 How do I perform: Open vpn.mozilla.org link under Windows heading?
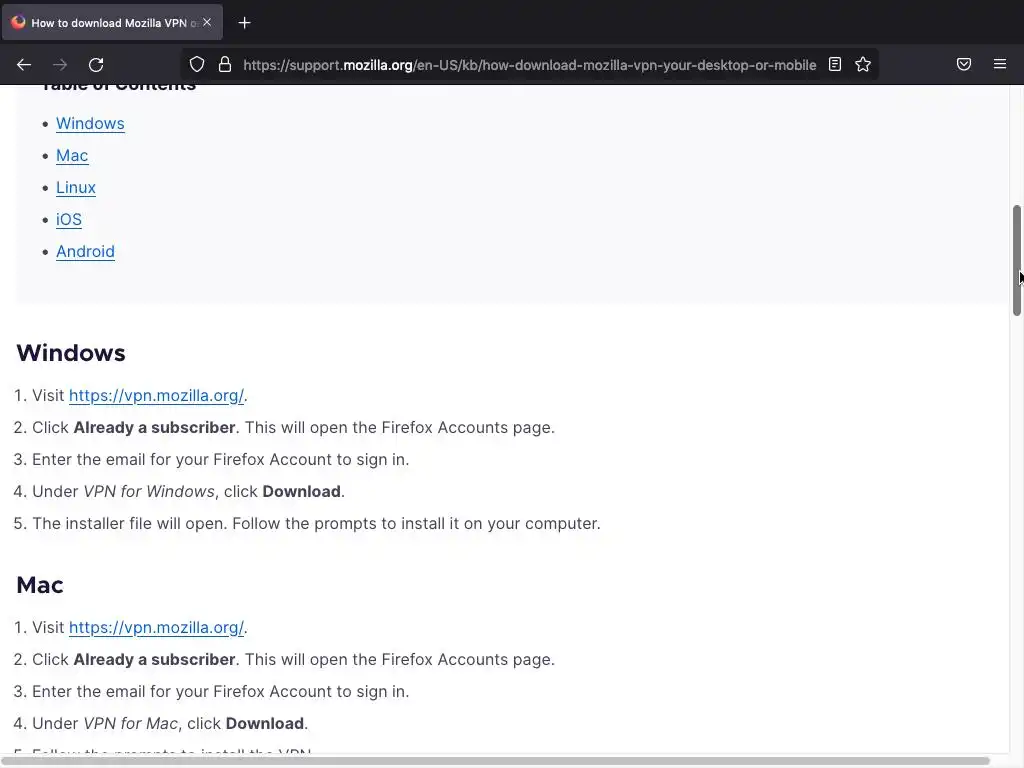[x=156, y=396]
